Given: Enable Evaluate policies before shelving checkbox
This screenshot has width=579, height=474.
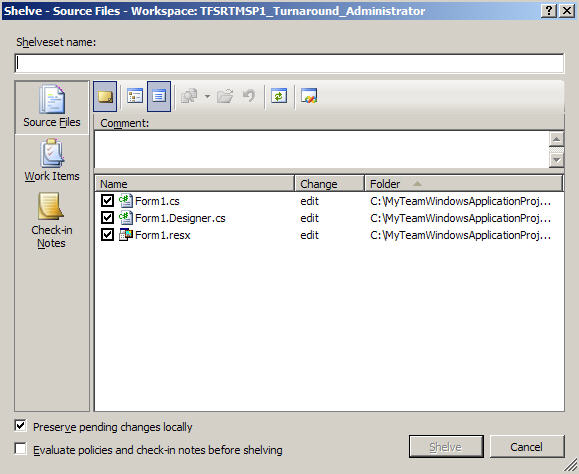Looking at the screenshot, I should (x=21, y=449).
